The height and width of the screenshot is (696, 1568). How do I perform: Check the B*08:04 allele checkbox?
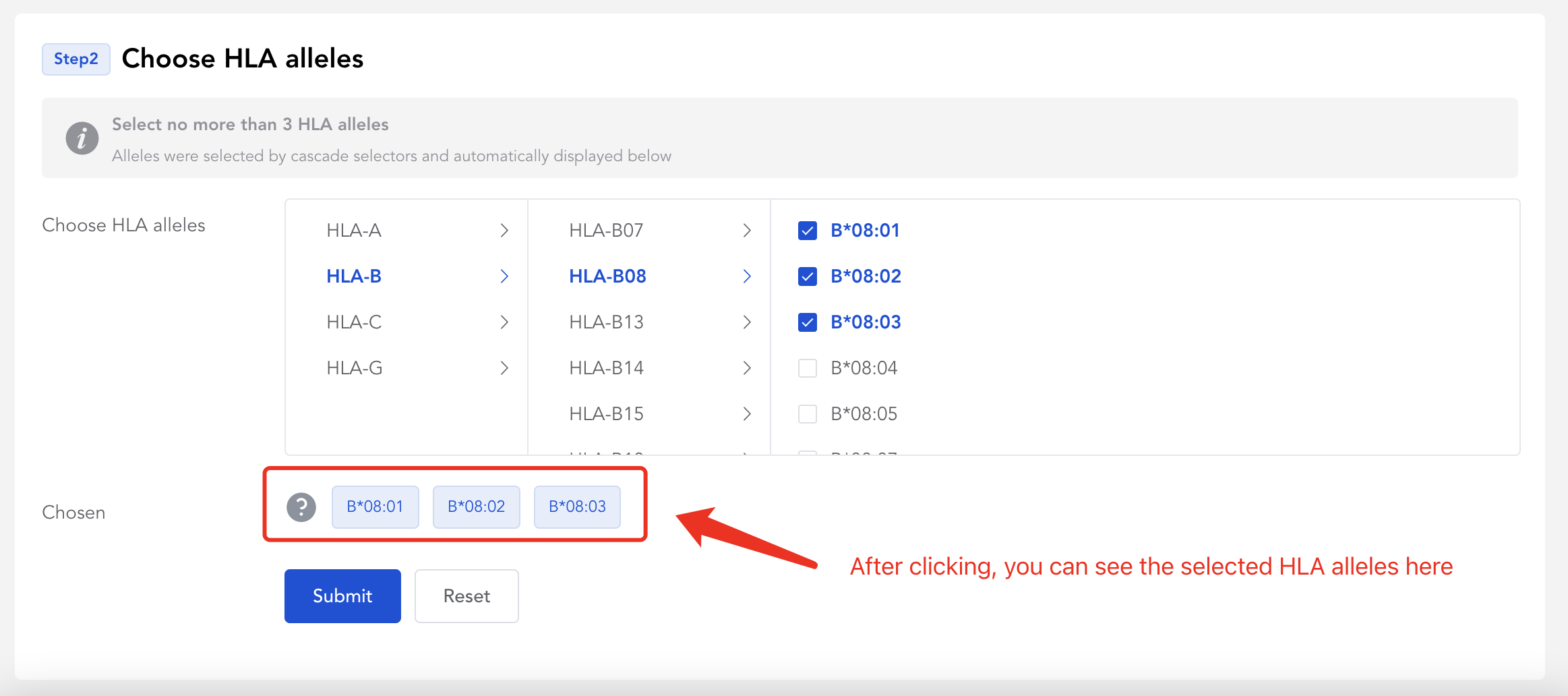pos(808,368)
